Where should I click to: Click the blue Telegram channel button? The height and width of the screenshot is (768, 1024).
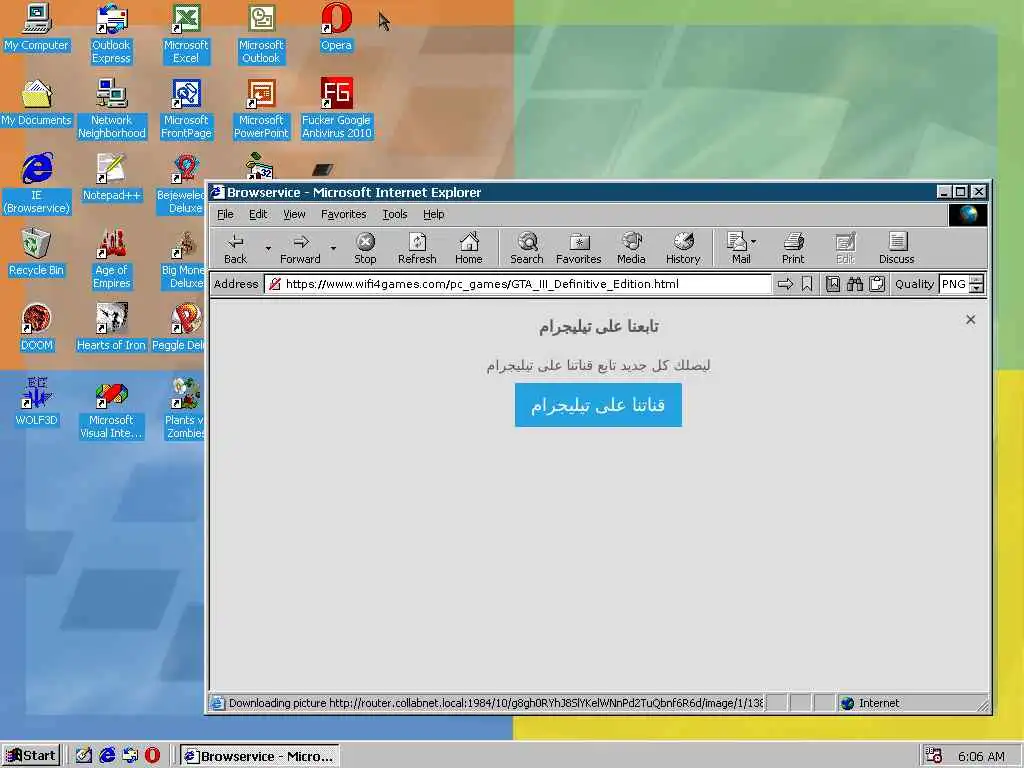[598, 405]
